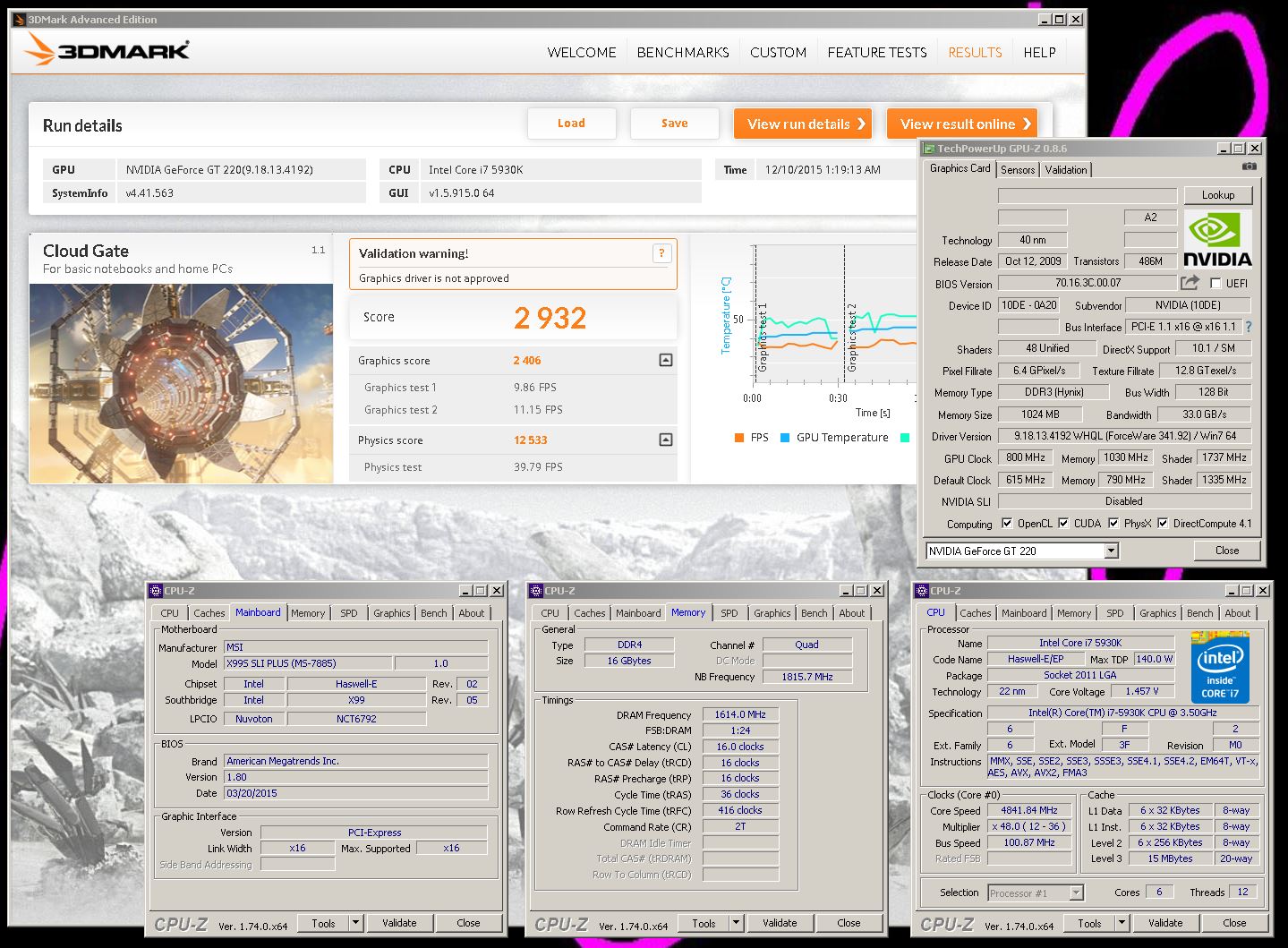The width and height of the screenshot is (1288, 948).
Task: Toggle the DirectCompute 4.1 checkbox
Action: point(1163,523)
